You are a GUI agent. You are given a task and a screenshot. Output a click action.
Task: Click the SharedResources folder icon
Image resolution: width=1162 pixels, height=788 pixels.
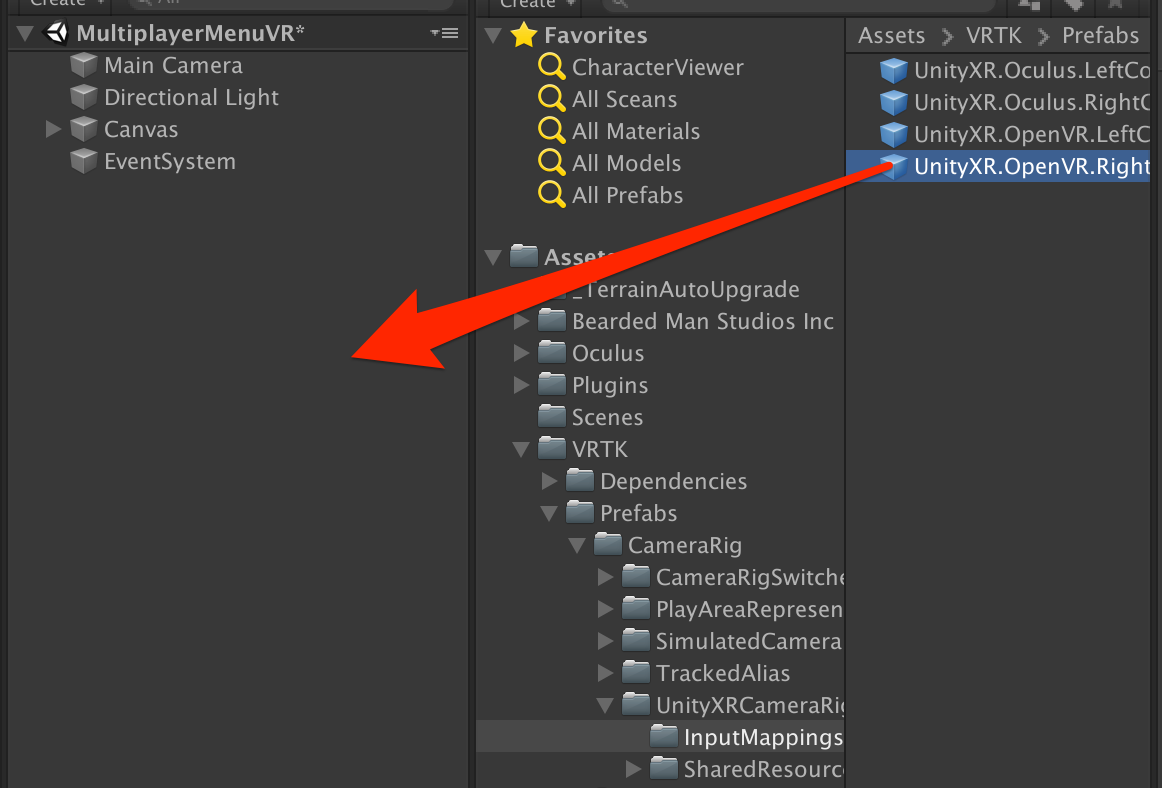(x=666, y=768)
